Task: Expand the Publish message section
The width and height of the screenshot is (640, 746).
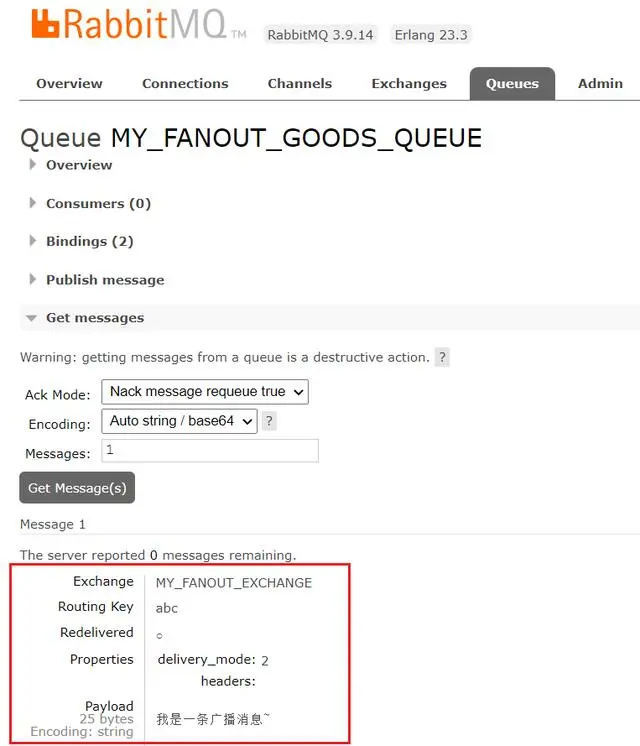Action: point(97,280)
